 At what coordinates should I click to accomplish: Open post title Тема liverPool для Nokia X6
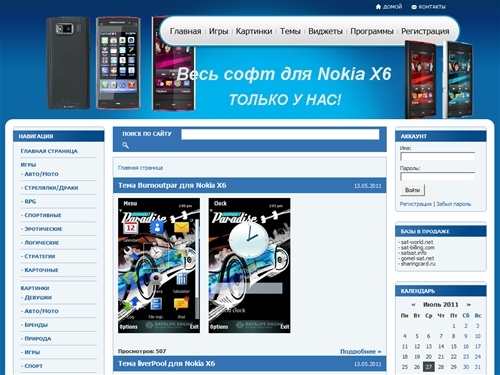pos(166,363)
